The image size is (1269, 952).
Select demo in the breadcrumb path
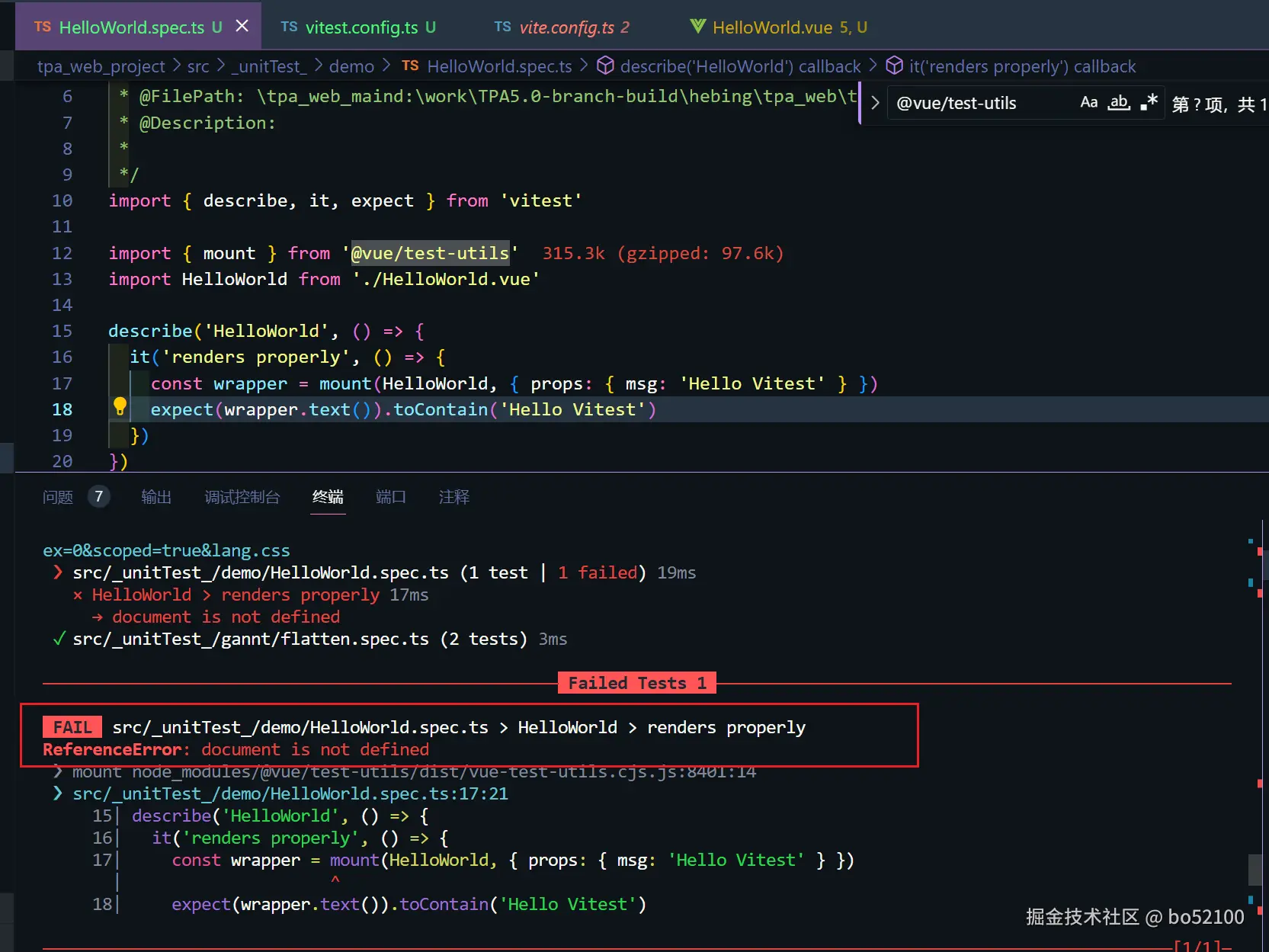point(351,66)
